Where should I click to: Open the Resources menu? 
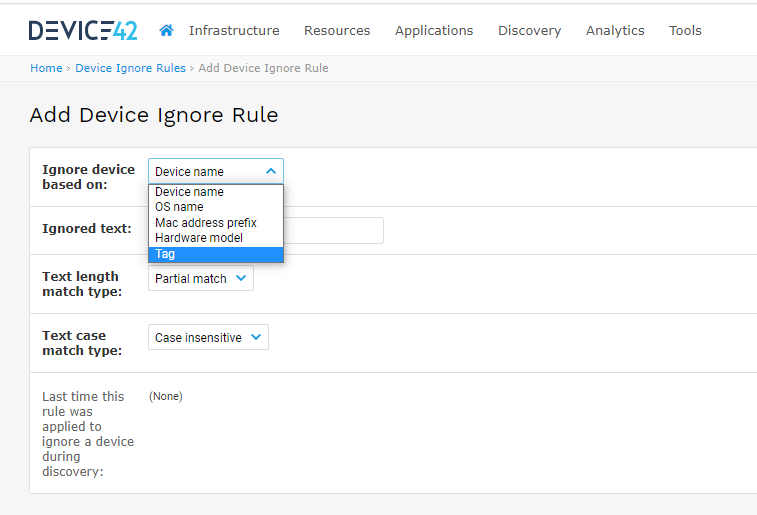337,30
